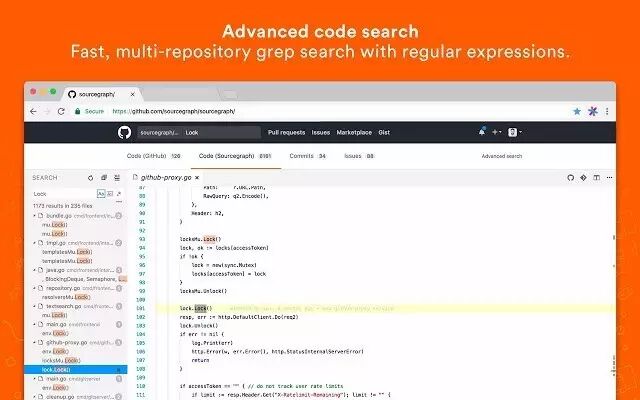
Task: Open the GitHub notifications bell
Action: [482, 132]
